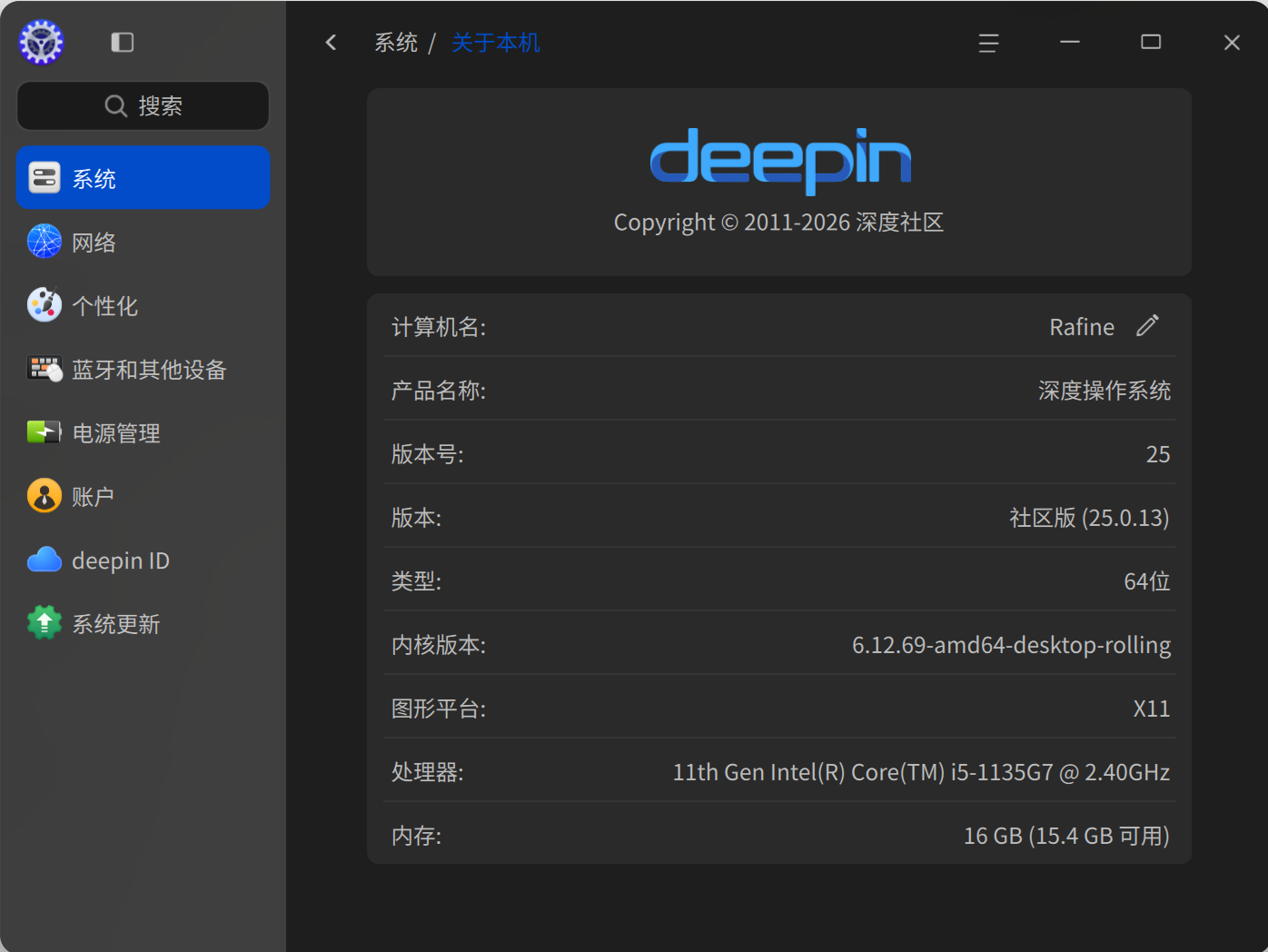Click the kernel version value text
This screenshot has height=952, width=1268.
1011,645
